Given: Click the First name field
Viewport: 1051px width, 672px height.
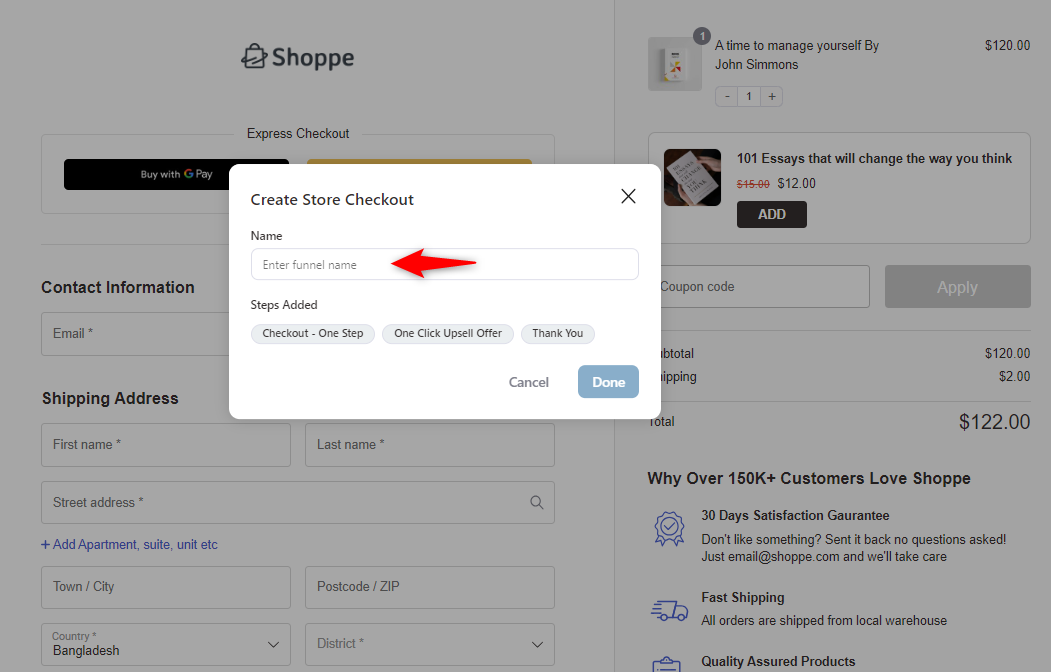Looking at the screenshot, I should 166,445.
